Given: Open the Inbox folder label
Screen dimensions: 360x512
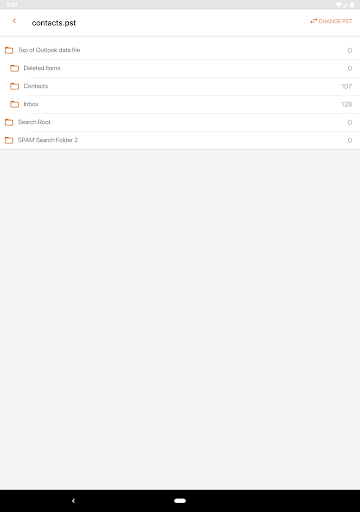Looking at the screenshot, I should (31, 104).
